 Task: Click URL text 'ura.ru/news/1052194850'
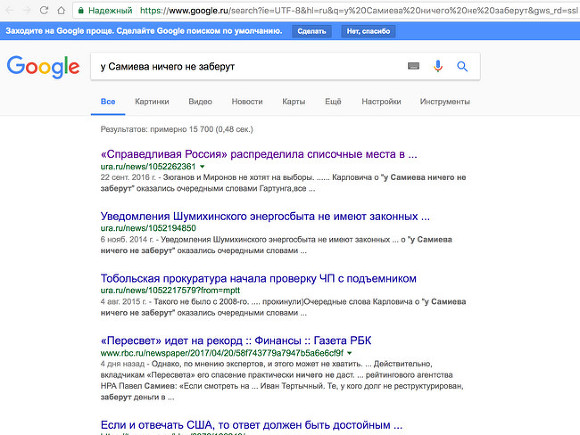pos(148,228)
